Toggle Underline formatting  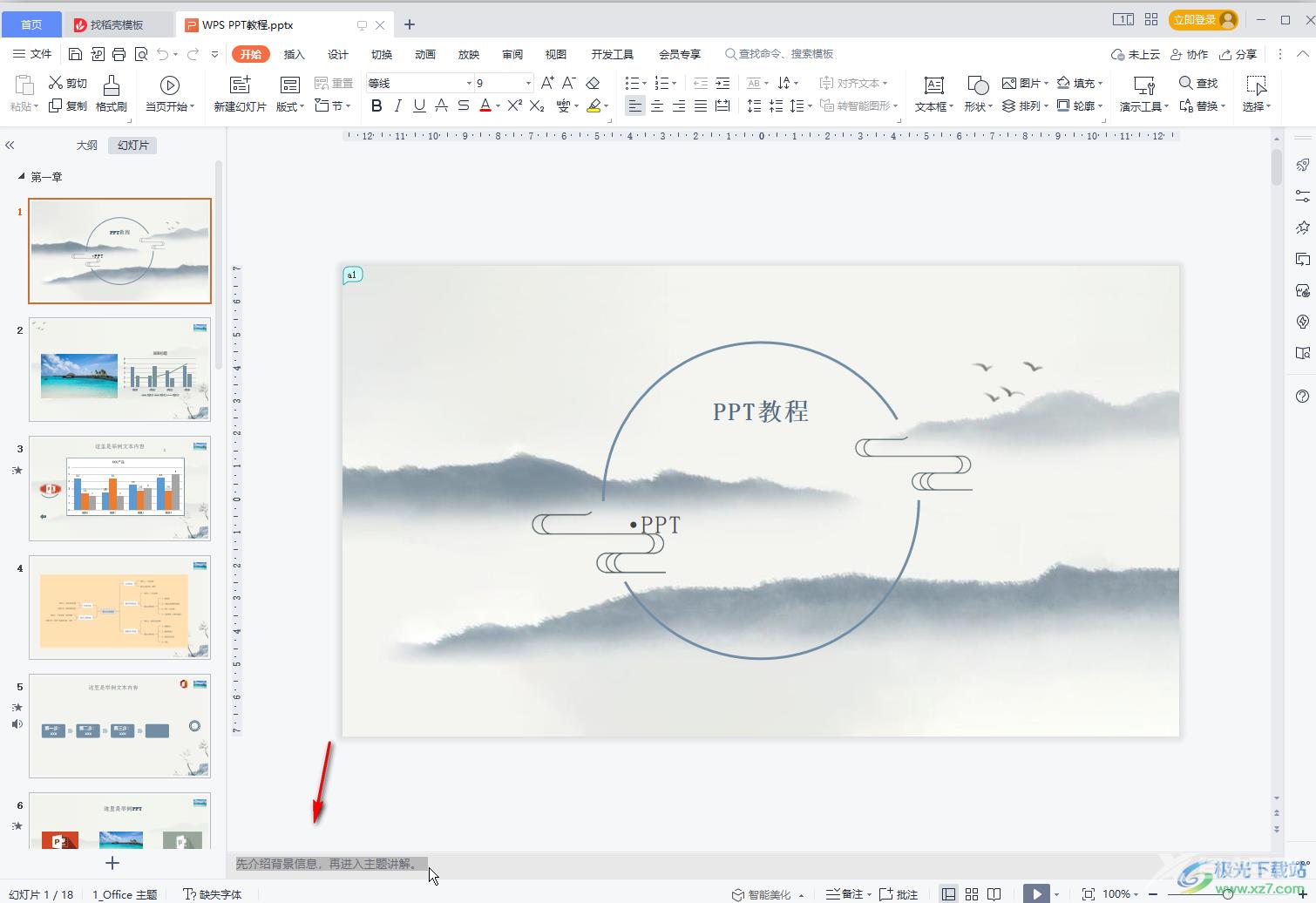tap(420, 105)
